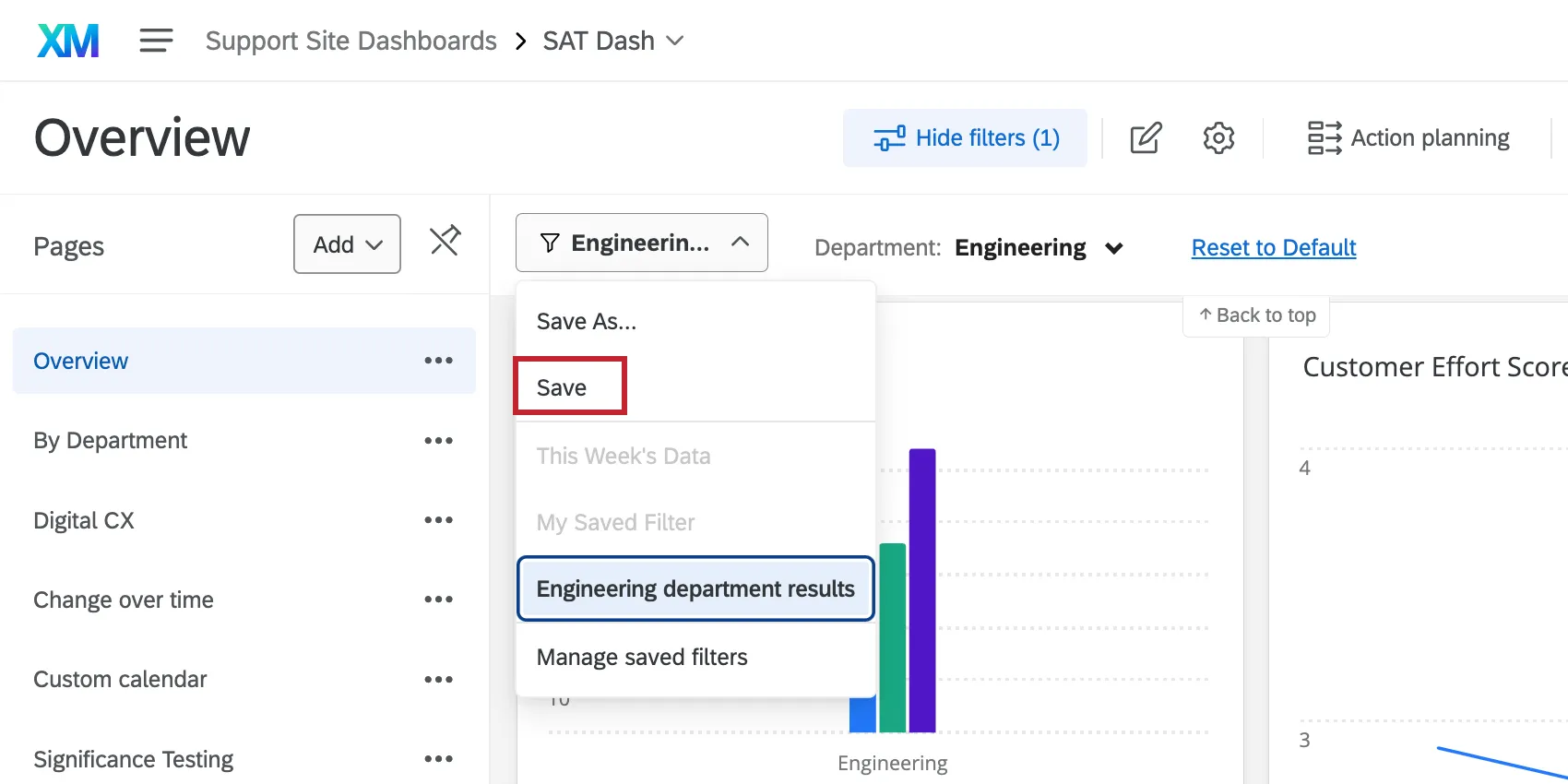The width and height of the screenshot is (1568, 784).
Task: Open options for Overview page
Action: click(438, 361)
